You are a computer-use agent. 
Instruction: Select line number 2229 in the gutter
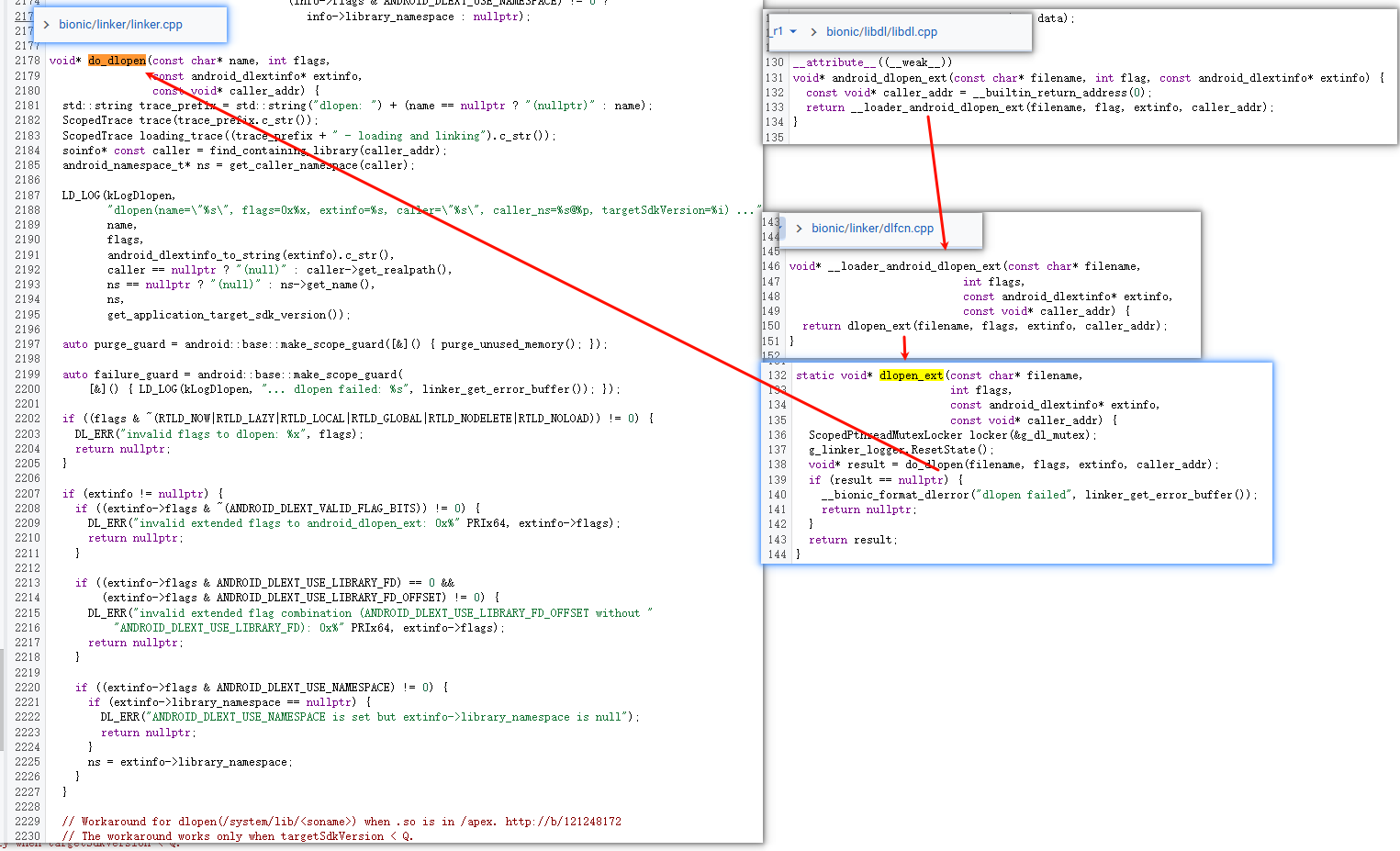(28, 822)
